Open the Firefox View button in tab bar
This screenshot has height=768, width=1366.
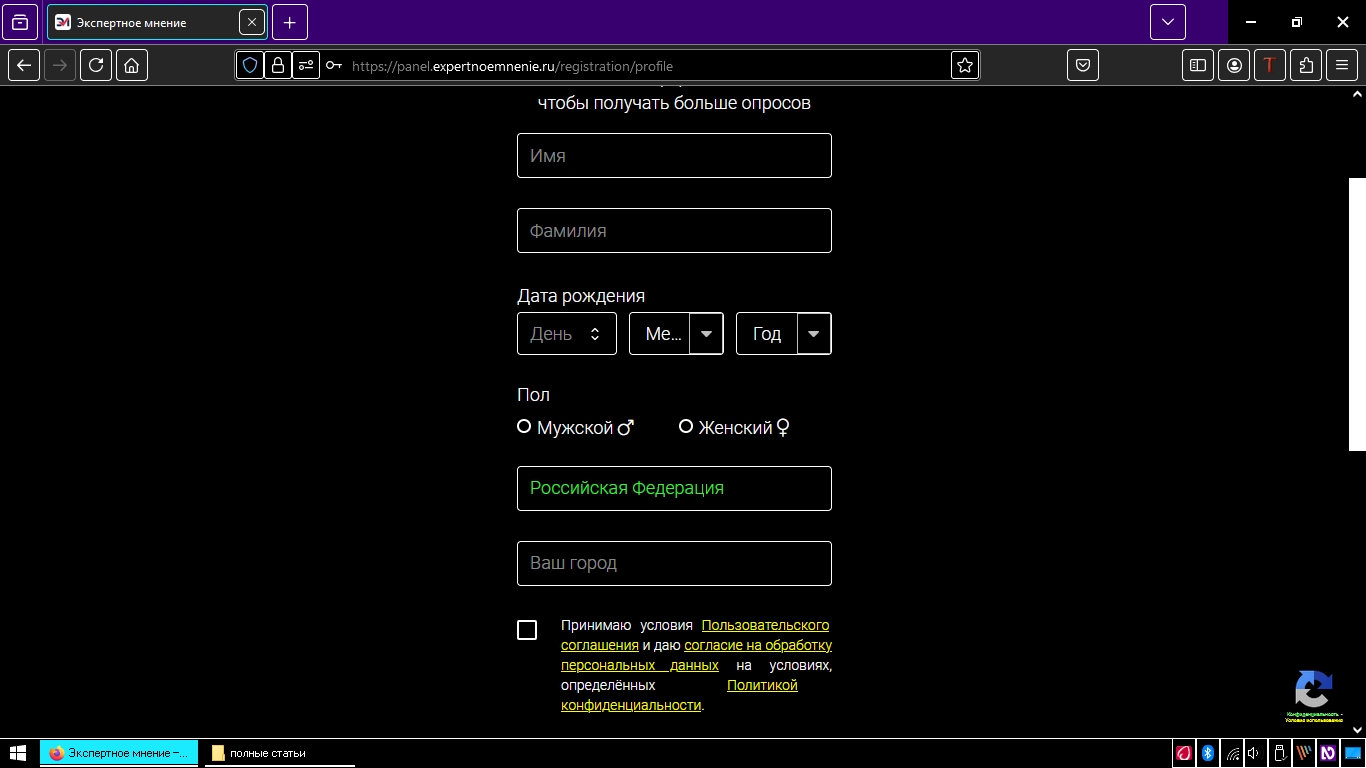tap(20, 22)
